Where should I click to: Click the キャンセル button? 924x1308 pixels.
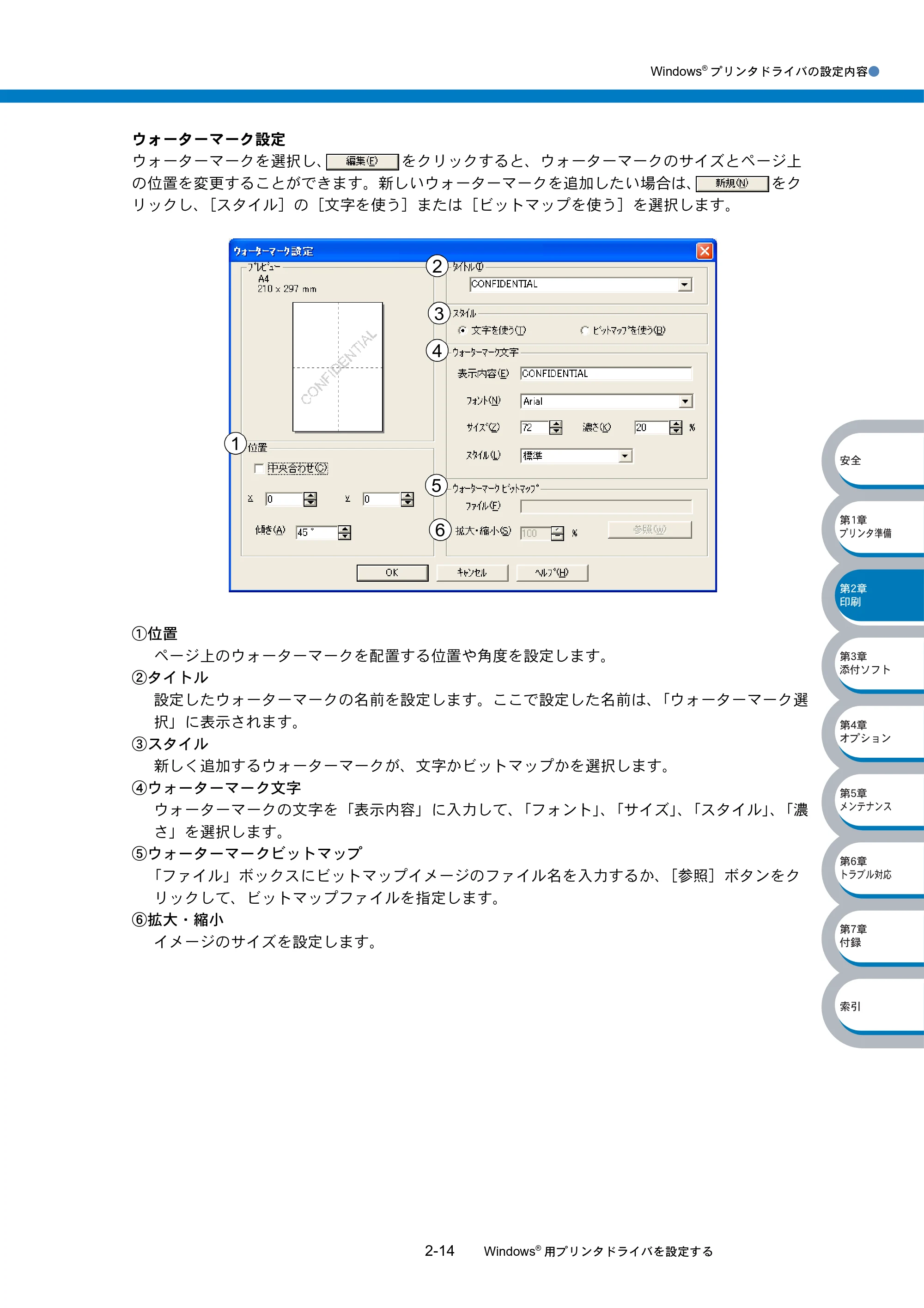472,572
